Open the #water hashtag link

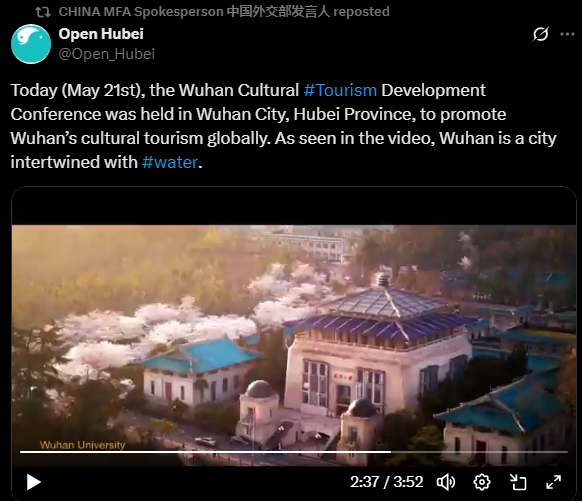pos(170,162)
